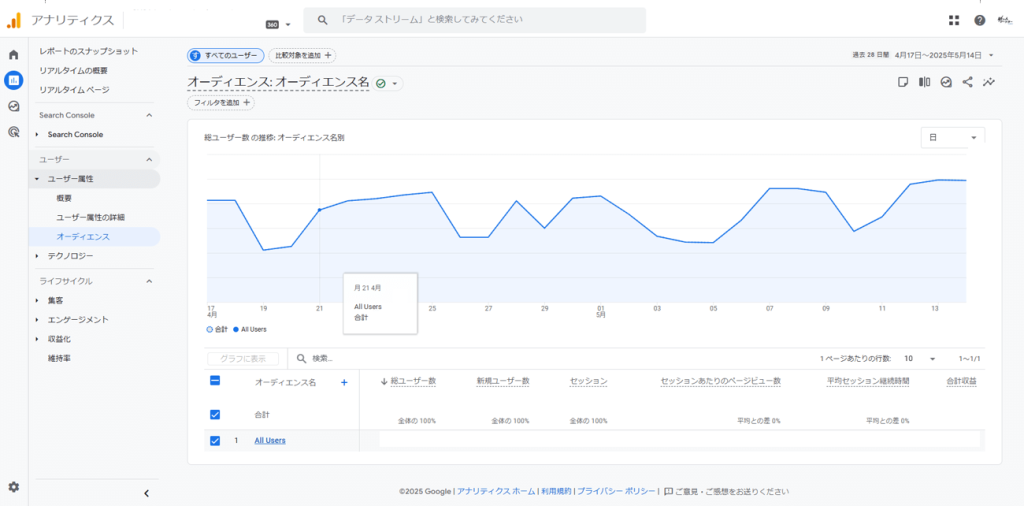Open the Admin settings gear
The height and width of the screenshot is (506, 1024).
13,486
